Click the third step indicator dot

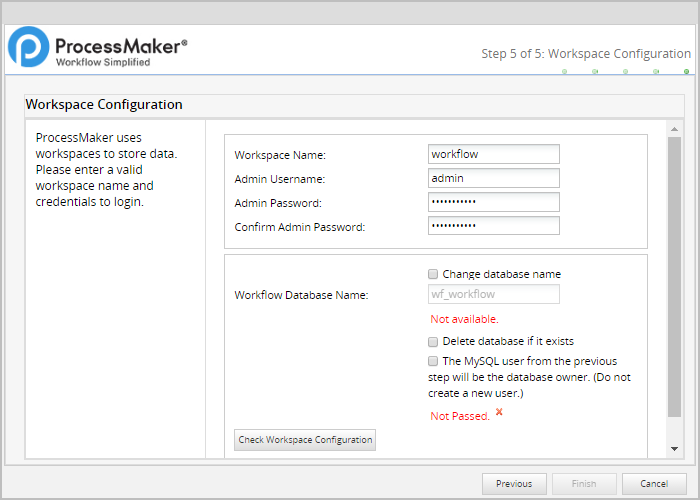click(x=625, y=72)
